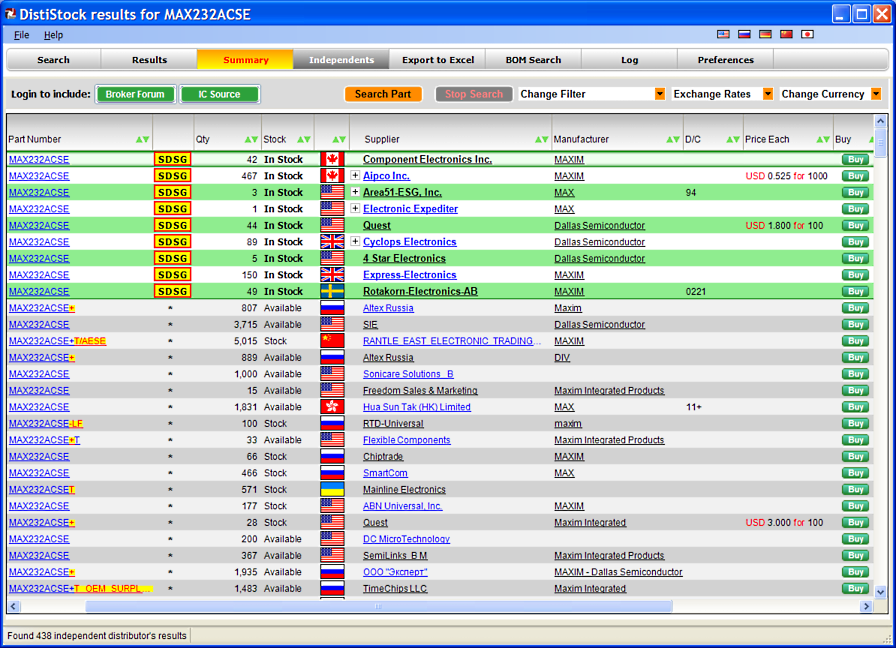Click the SDSG badge in the Aipco Inc. row
The width and height of the screenshot is (896, 648).
(173, 176)
